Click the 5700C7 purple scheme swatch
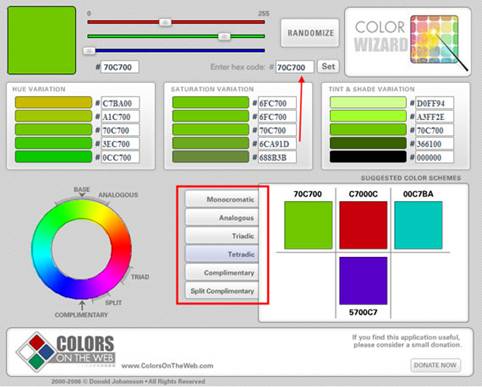This screenshot has width=482, height=387. click(363, 281)
